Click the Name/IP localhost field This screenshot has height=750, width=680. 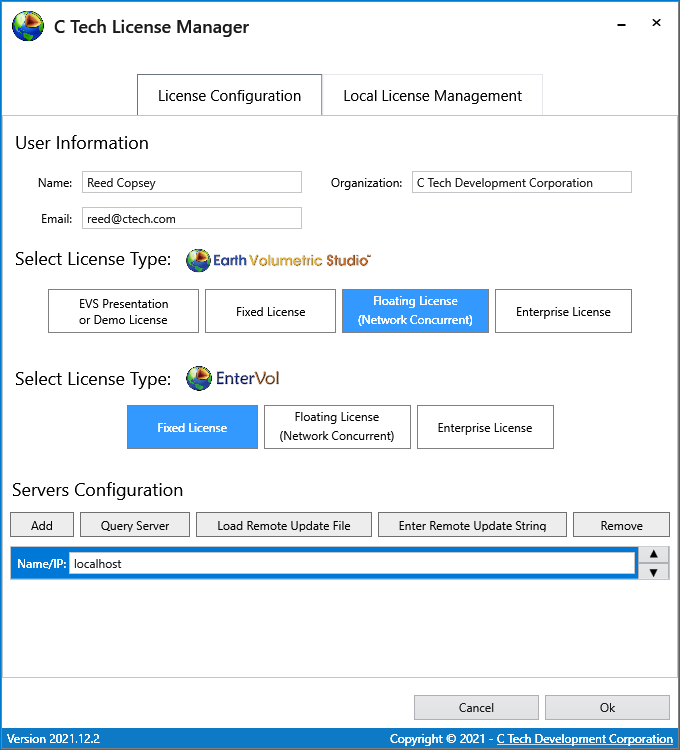pos(352,563)
